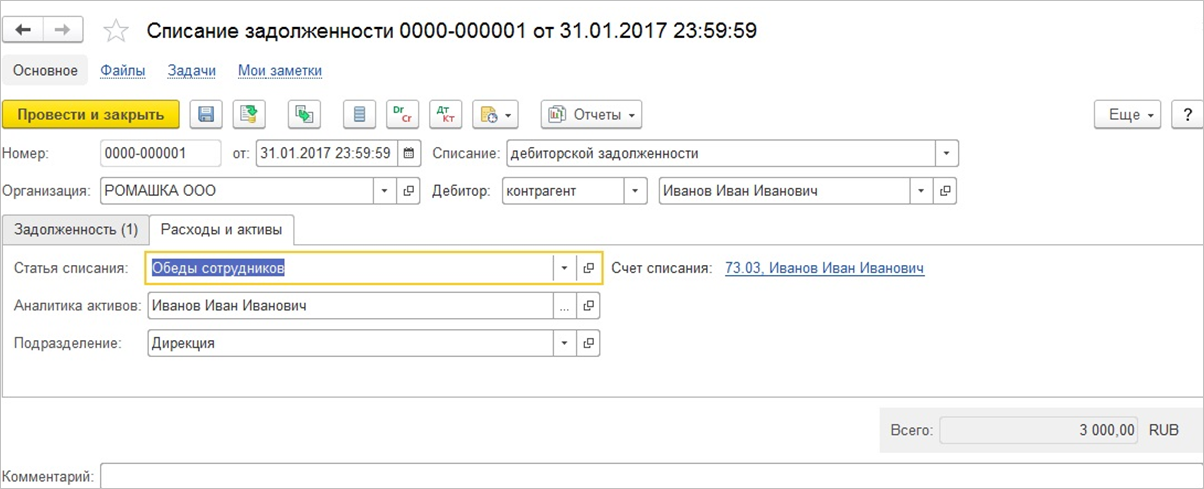
Task: Open Иванов Иван Иванович debtor card icon
Action: coord(946,191)
